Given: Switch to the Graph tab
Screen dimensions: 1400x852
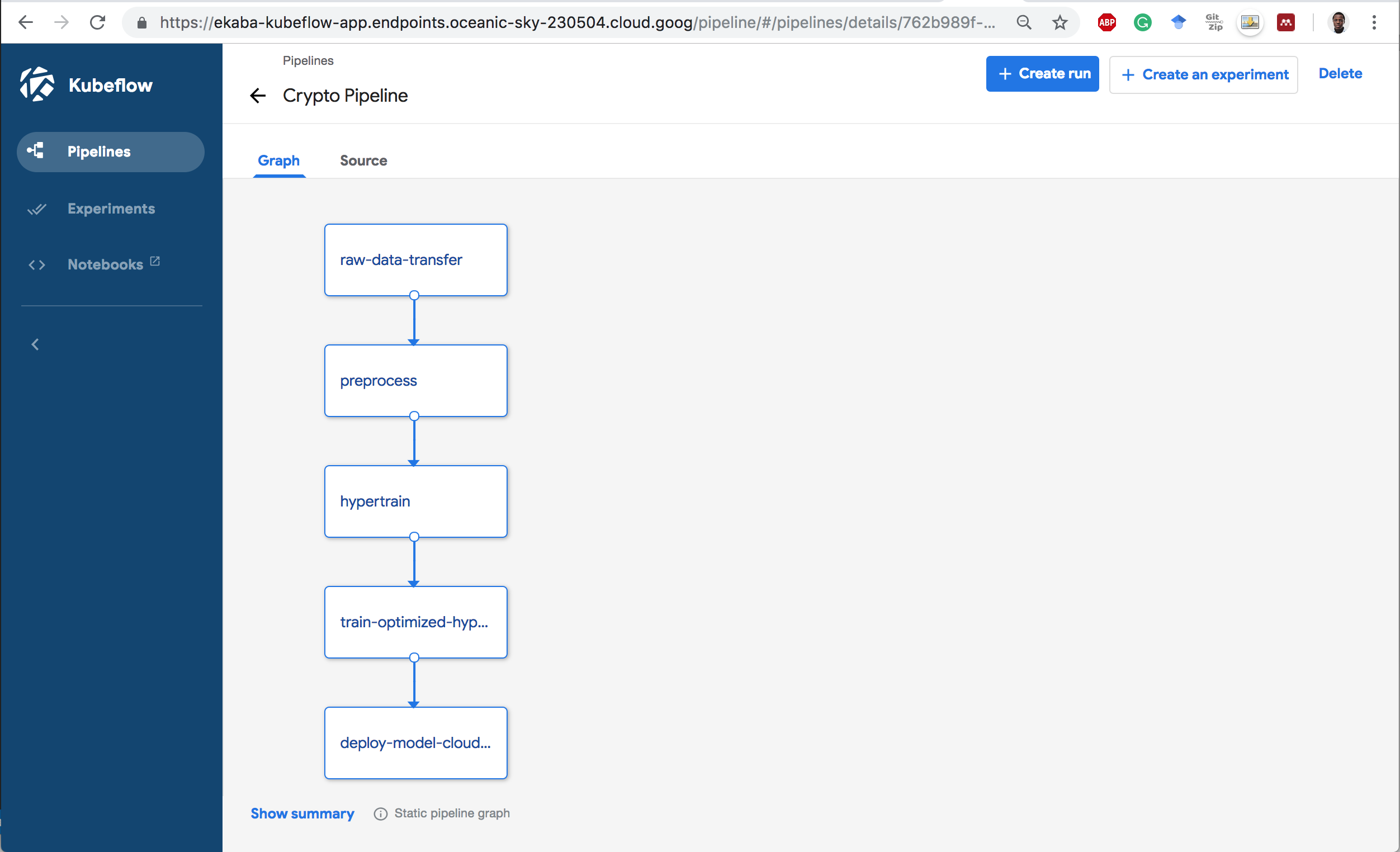Looking at the screenshot, I should (278, 161).
